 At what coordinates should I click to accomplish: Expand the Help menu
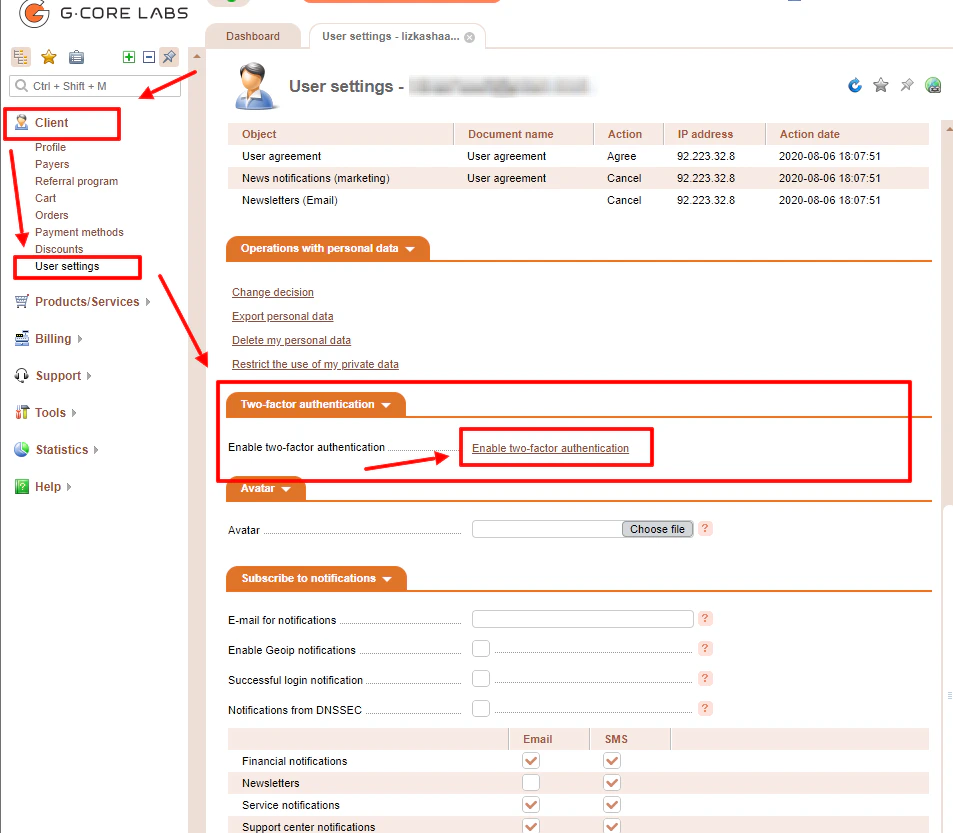click(x=69, y=487)
